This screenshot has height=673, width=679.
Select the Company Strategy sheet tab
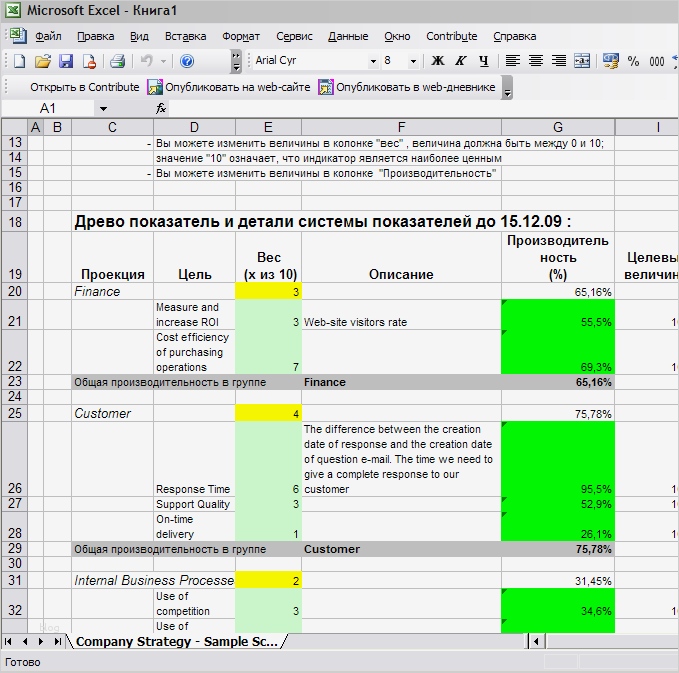[177, 641]
